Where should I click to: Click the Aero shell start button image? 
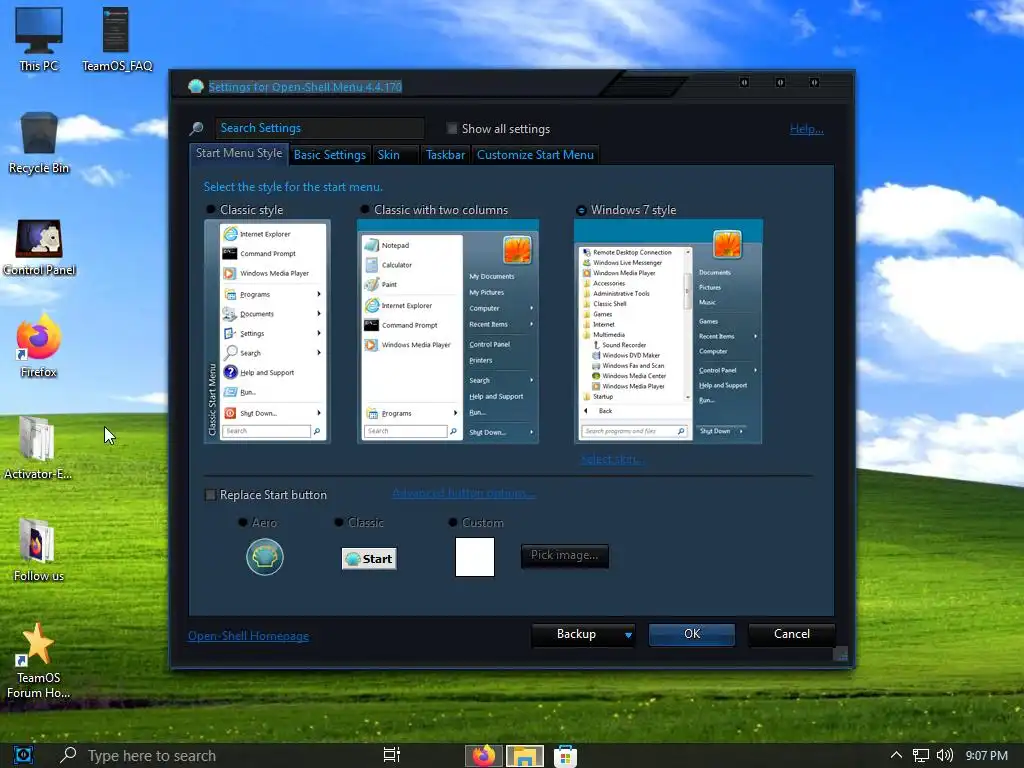point(264,557)
